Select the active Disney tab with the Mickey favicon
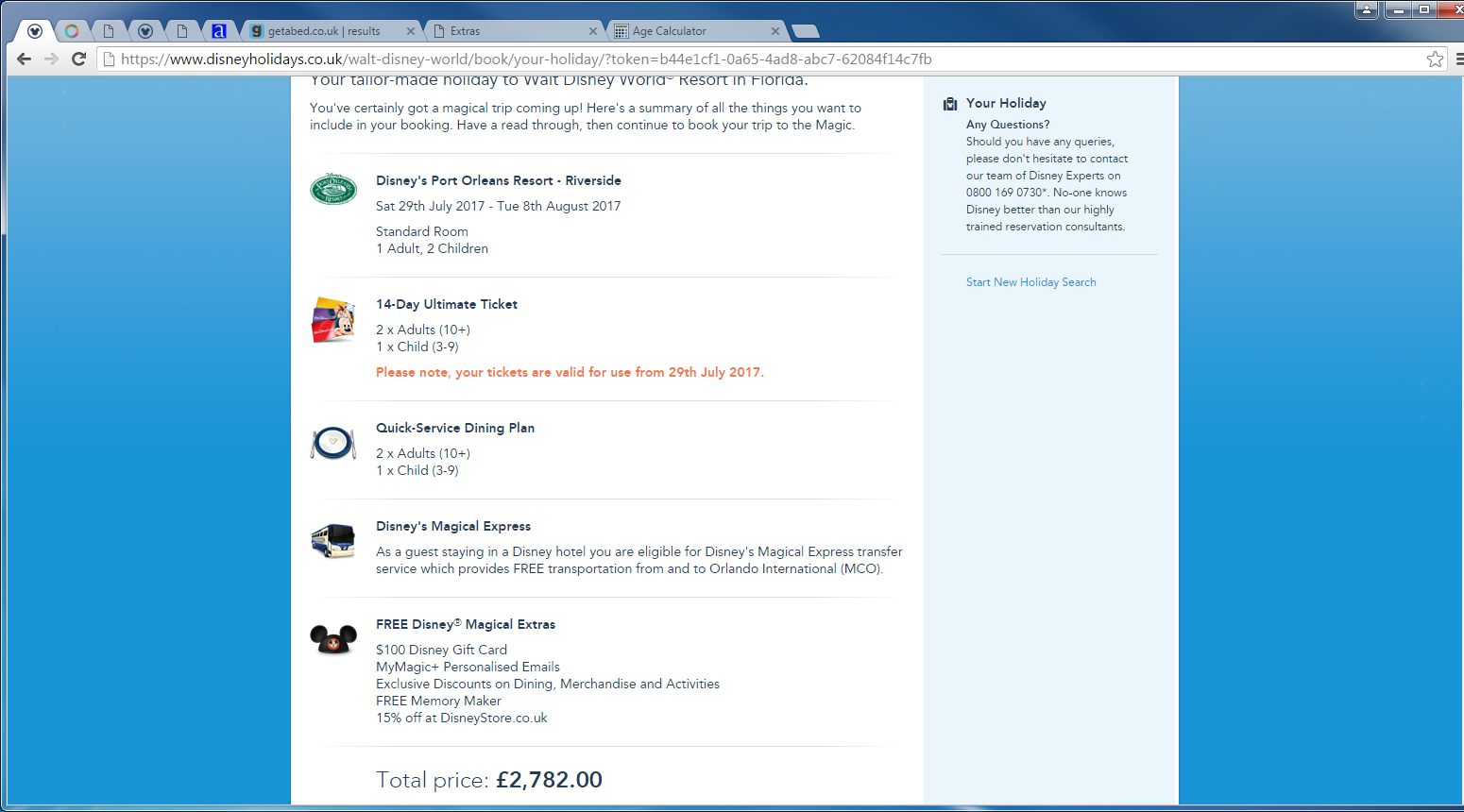Screen dimensions: 1464x812 click(35, 31)
